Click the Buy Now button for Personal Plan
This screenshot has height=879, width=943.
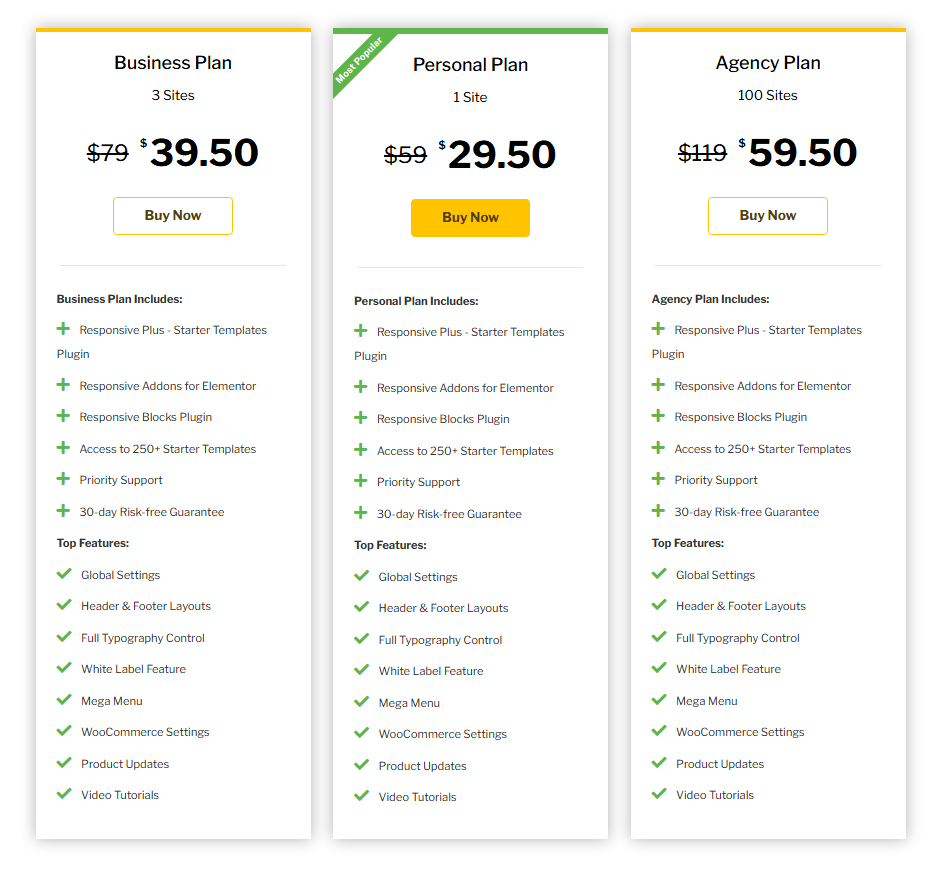(470, 217)
